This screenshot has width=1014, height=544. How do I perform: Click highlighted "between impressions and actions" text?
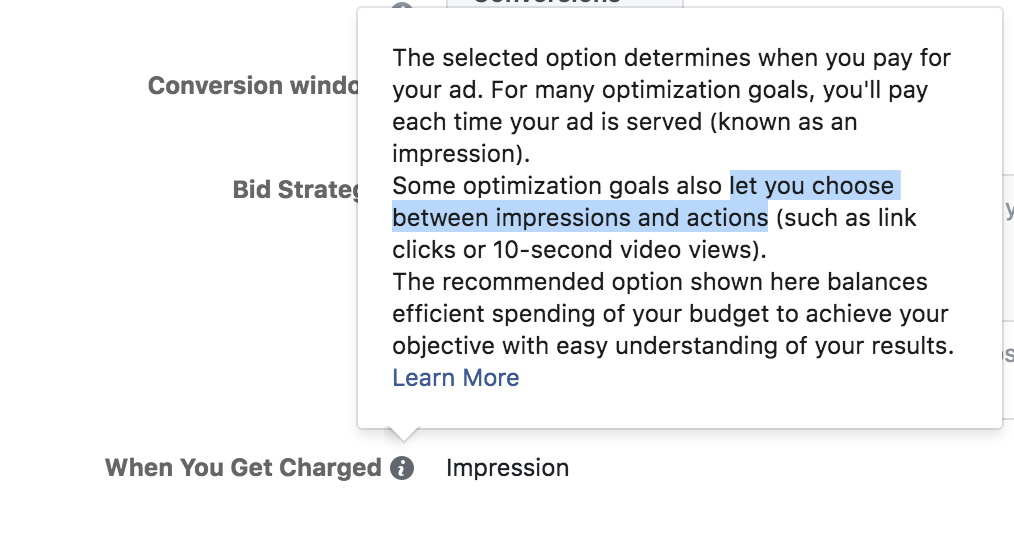coord(579,218)
